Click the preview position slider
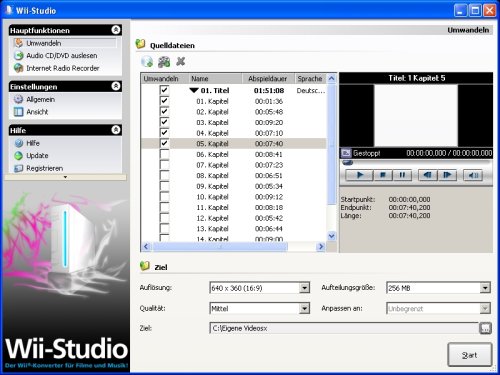 pyautogui.click(x=415, y=163)
